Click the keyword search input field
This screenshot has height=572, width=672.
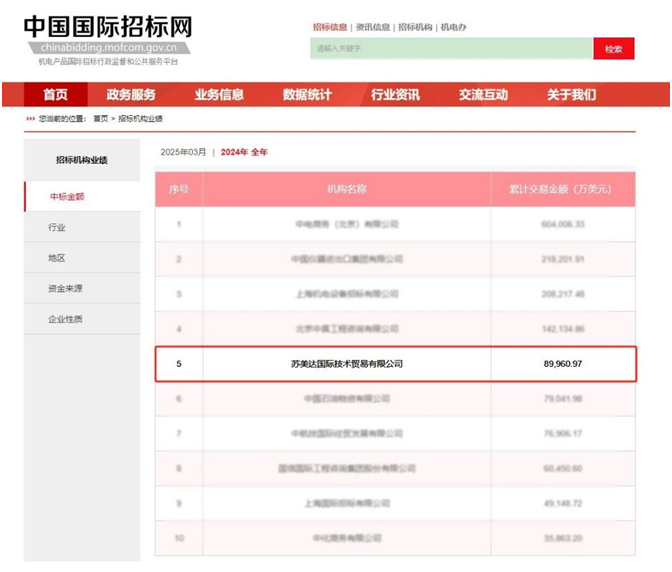tap(450, 49)
